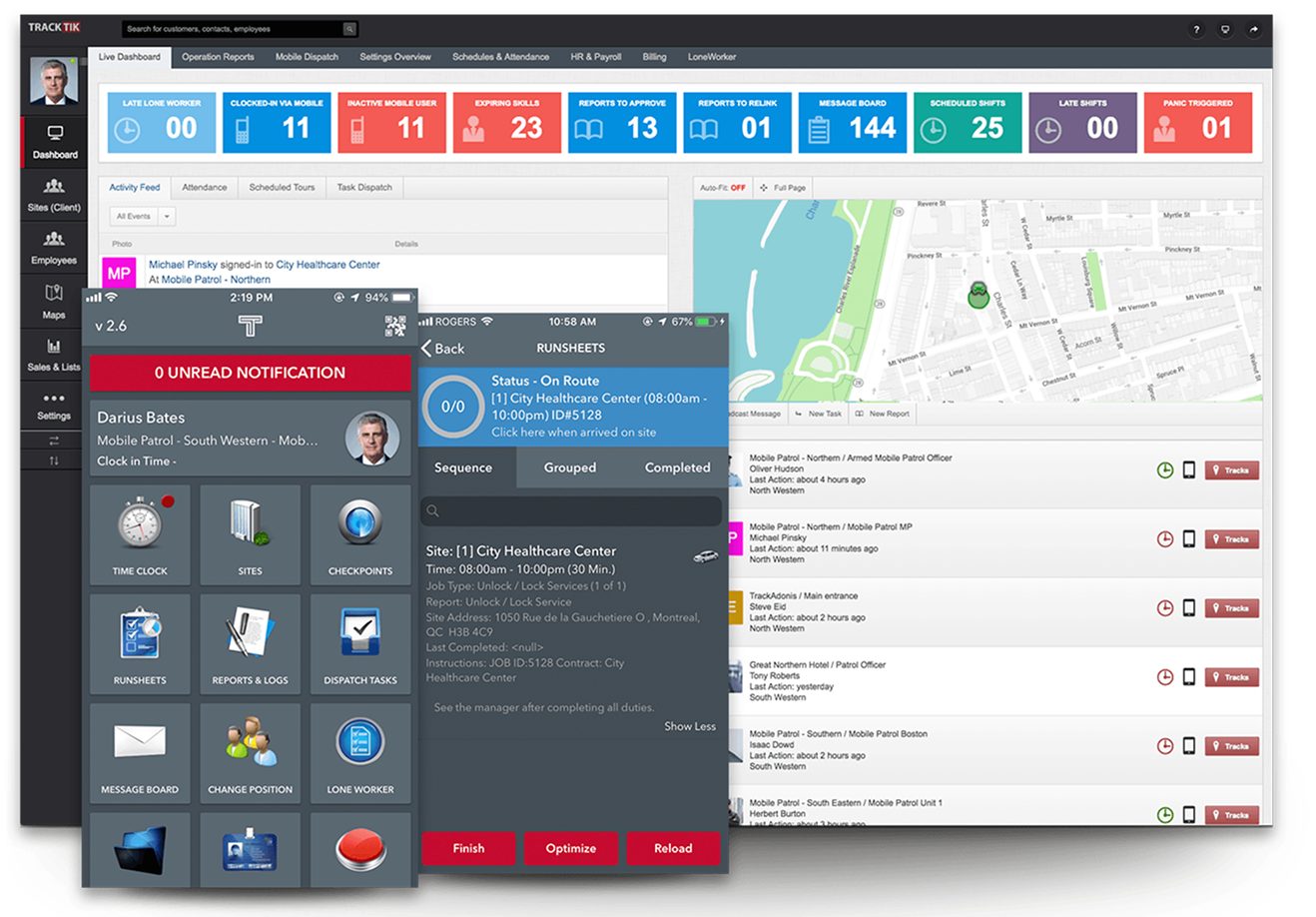Toggle the Auto-Fit OFF map option
The image size is (1316, 917).
pyautogui.click(x=723, y=188)
